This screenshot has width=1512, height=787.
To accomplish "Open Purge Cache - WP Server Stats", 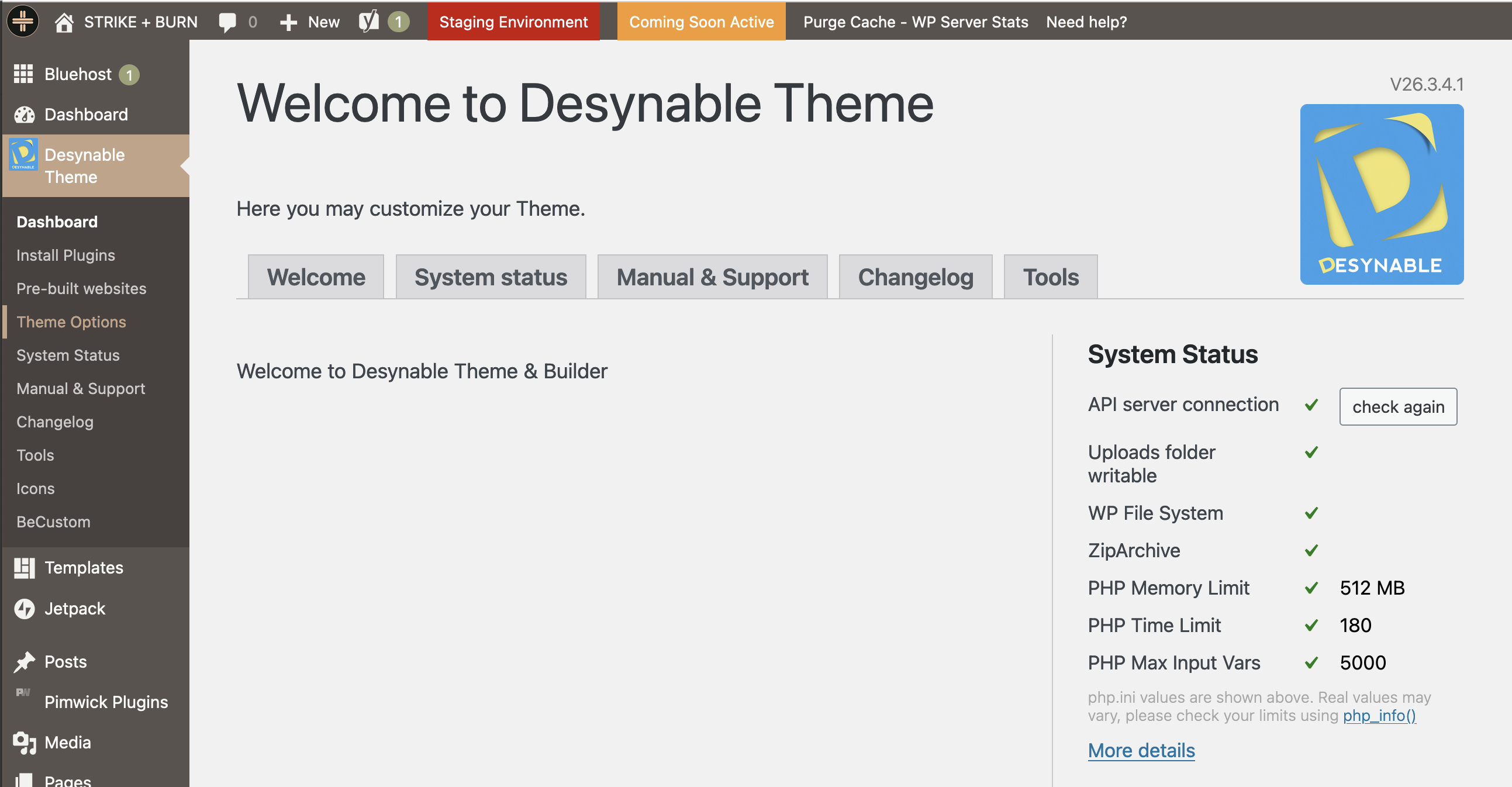I will click(916, 22).
